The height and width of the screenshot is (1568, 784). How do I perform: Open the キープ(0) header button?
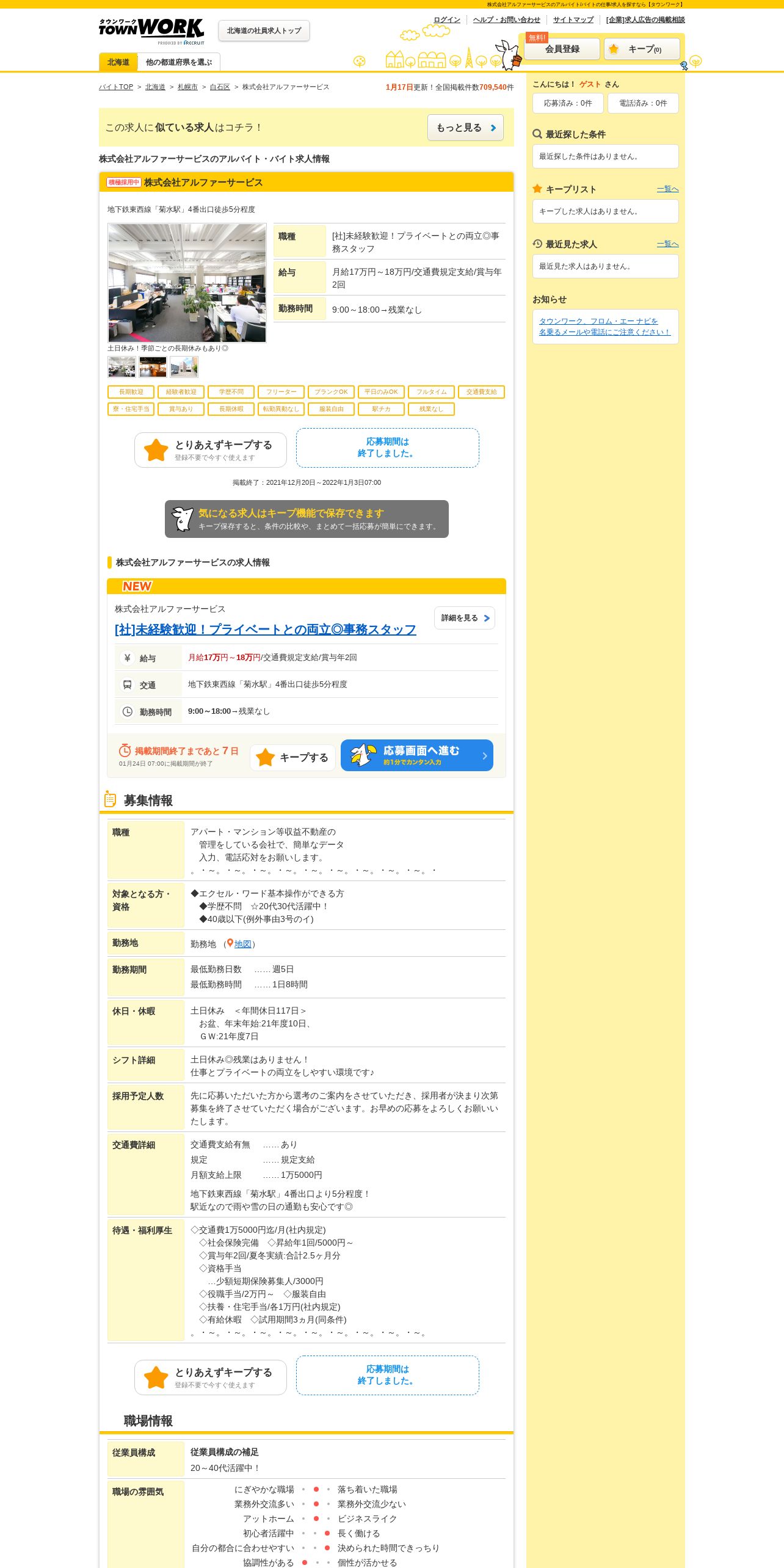click(x=642, y=49)
